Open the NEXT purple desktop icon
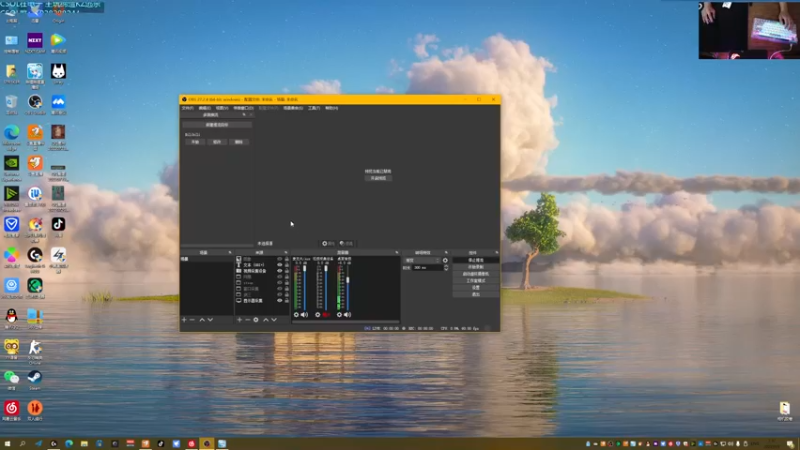The width and height of the screenshot is (800, 450). pyautogui.click(x=35, y=42)
